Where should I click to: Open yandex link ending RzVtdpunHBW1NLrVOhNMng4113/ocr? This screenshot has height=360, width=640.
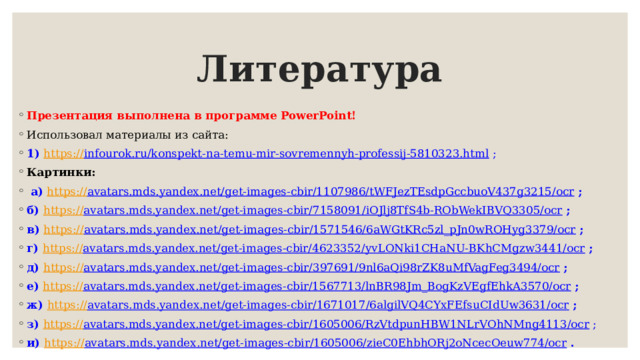(x=316, y=324)
